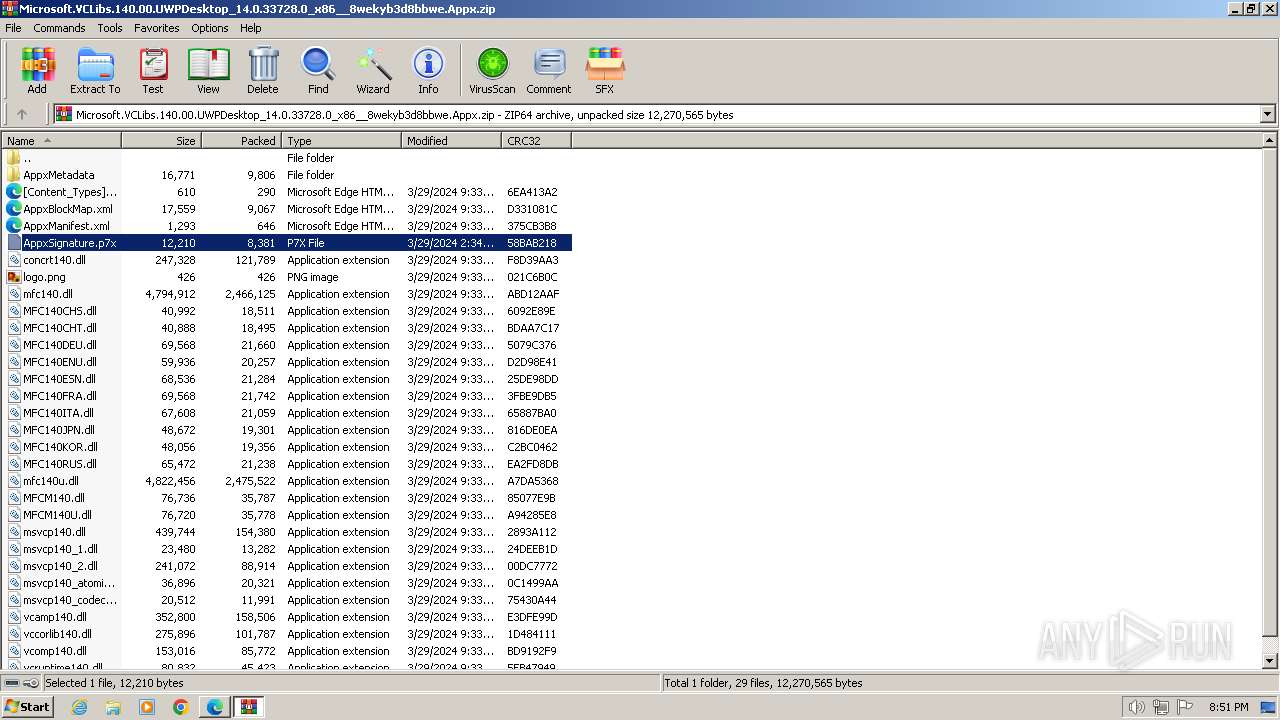
Task: Select MFC140KOR.dll file
Action: click(x=287, y=447)
